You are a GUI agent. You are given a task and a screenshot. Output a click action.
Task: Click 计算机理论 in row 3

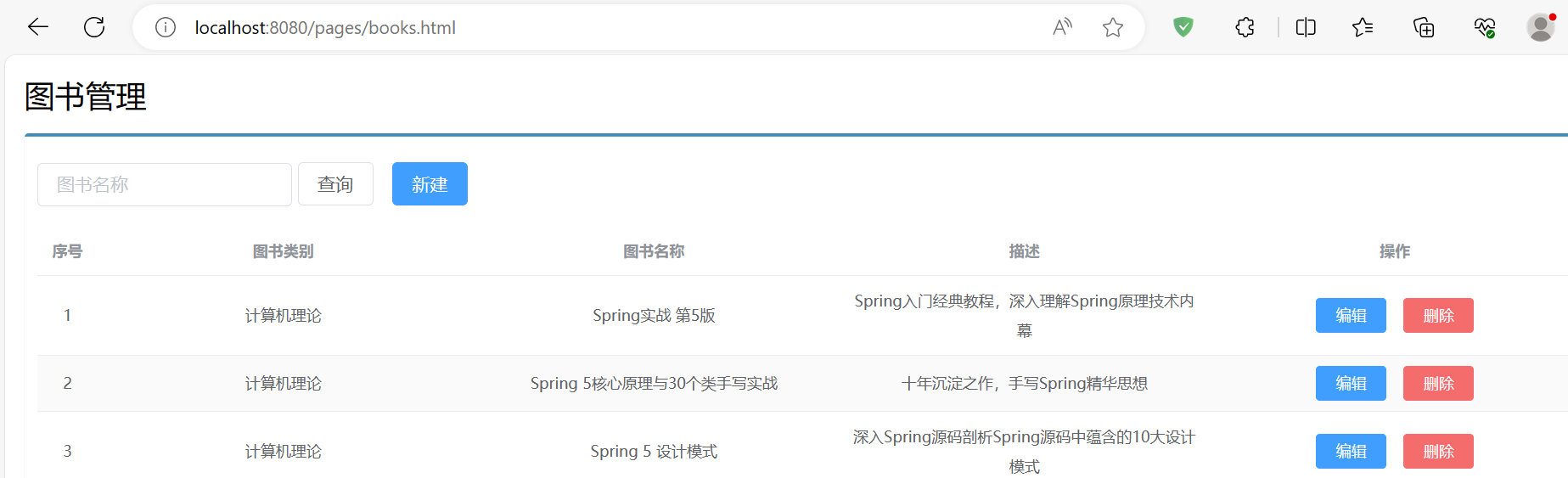click(284, 451)
